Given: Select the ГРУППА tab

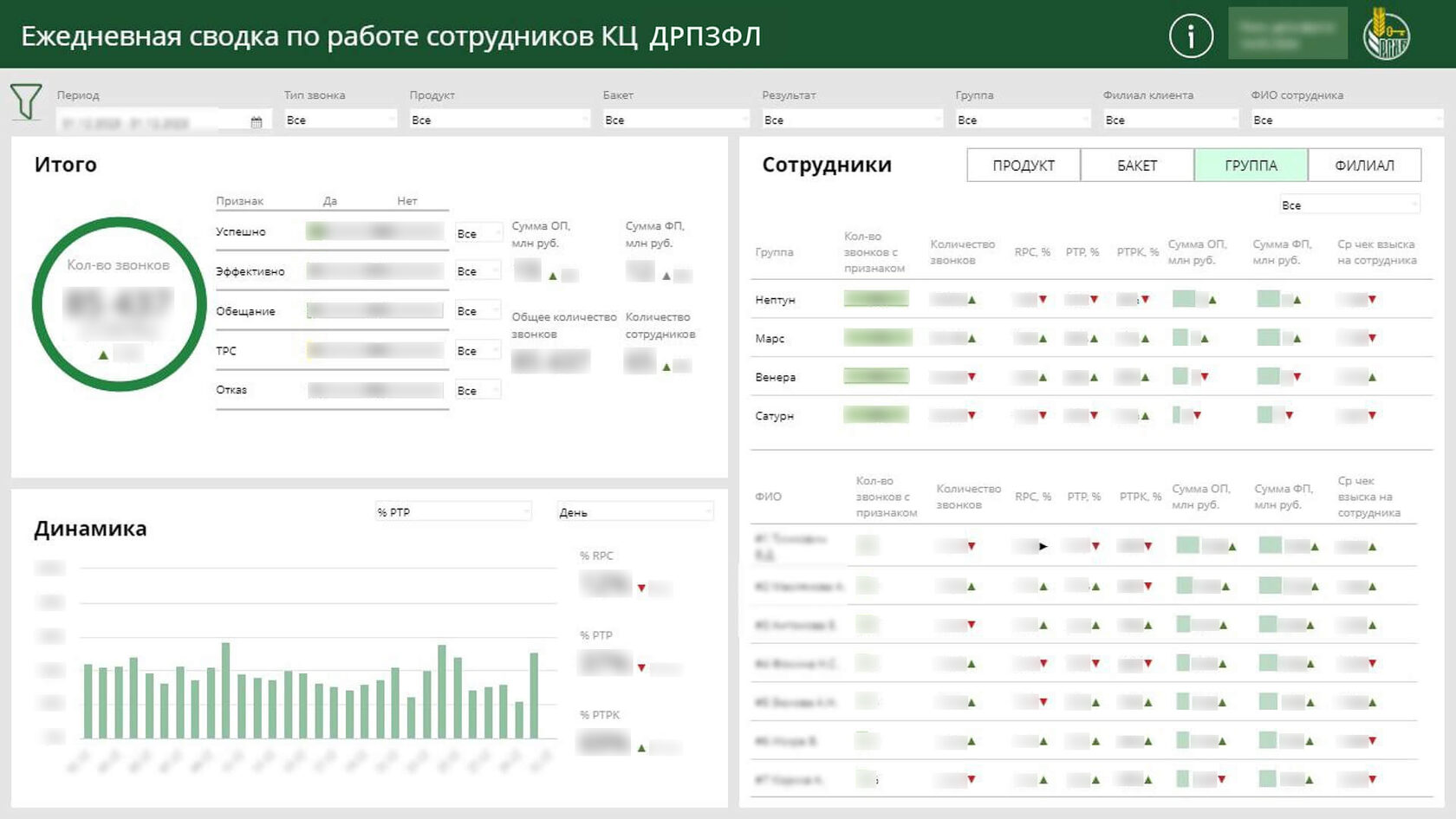Looking at the screenshot, I should click(1251, 166).
